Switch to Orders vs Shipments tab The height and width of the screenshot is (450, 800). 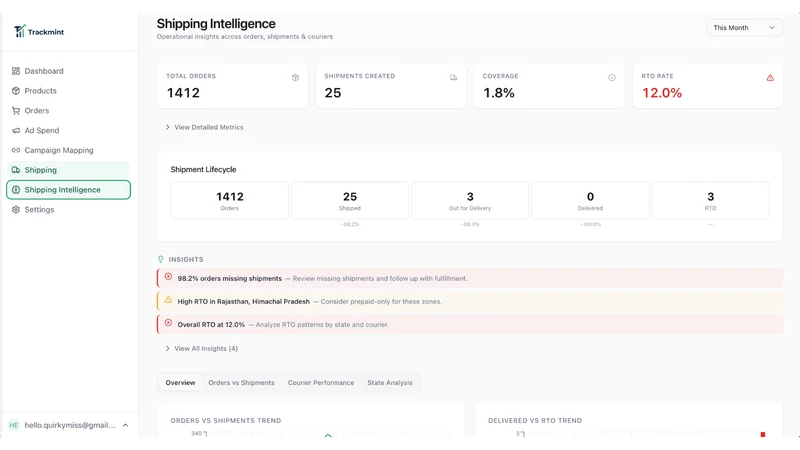pos(241,383)
